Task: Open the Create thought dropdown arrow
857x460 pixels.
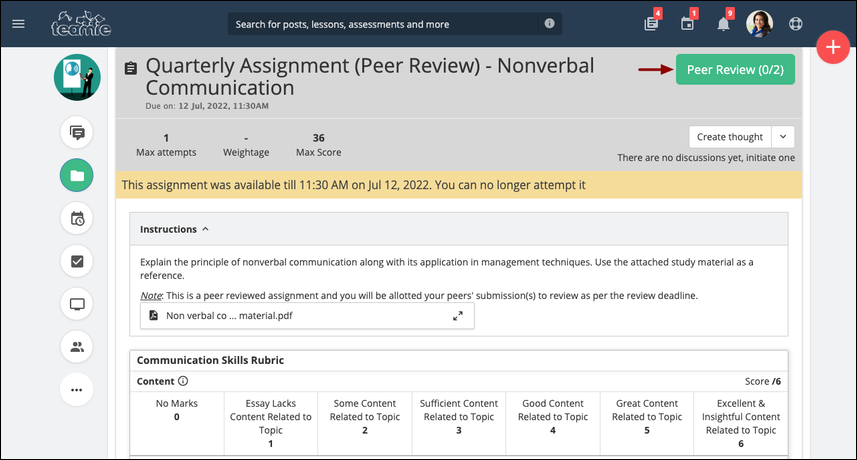Action: [783, 137]
